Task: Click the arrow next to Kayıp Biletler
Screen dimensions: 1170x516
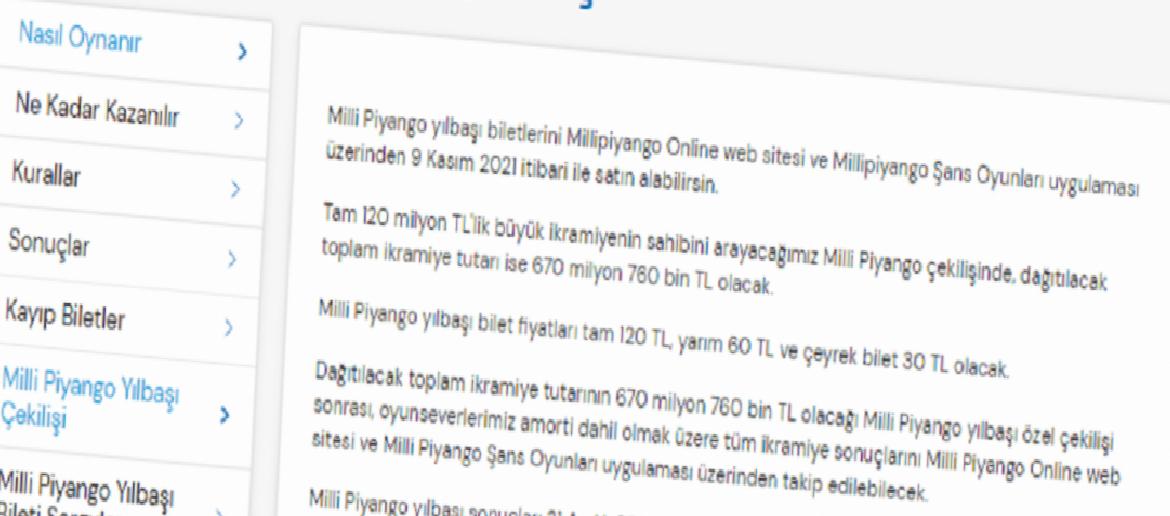Action: [x=230, y=329]
